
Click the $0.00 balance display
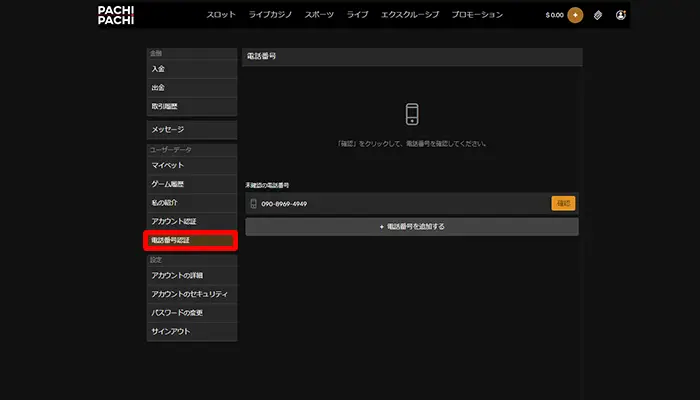(x=553, y=15)
